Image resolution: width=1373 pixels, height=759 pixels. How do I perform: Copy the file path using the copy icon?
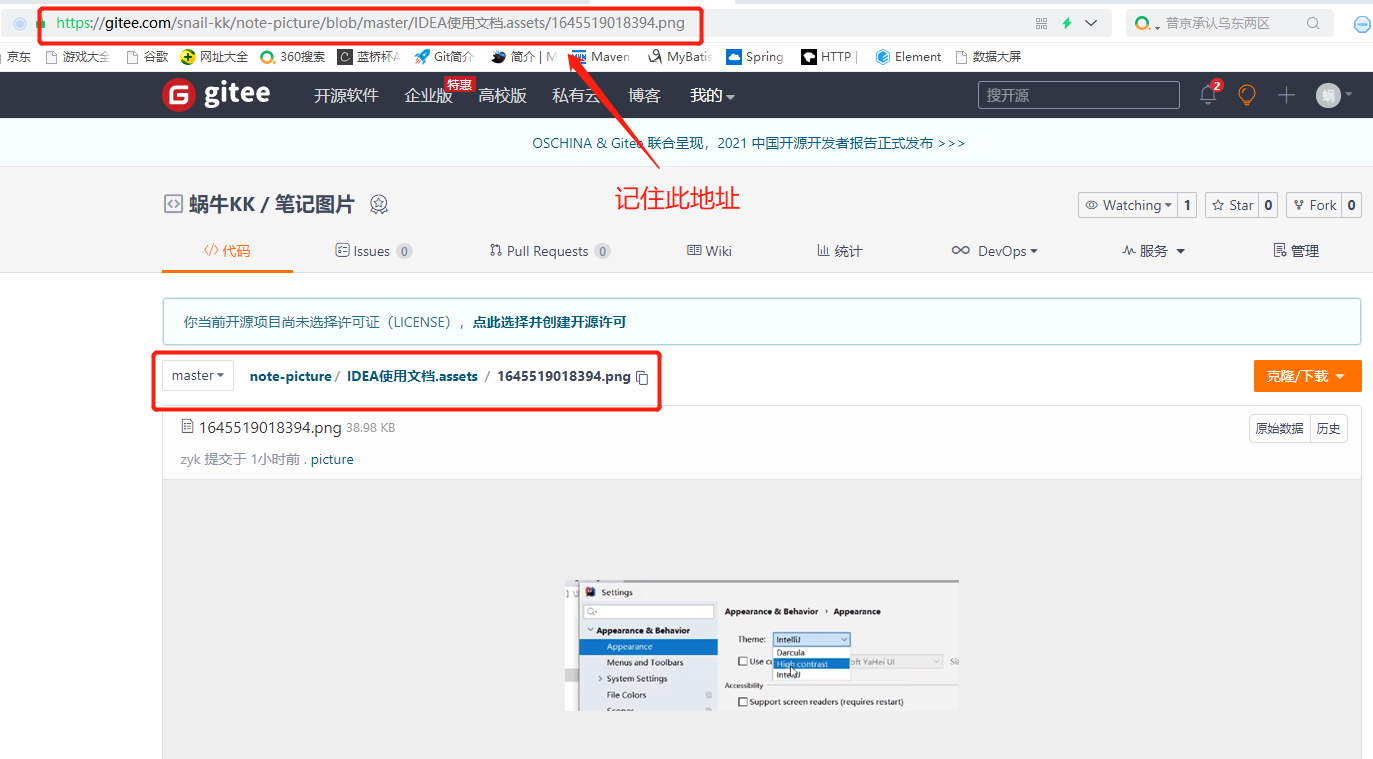tap(643, 377)
